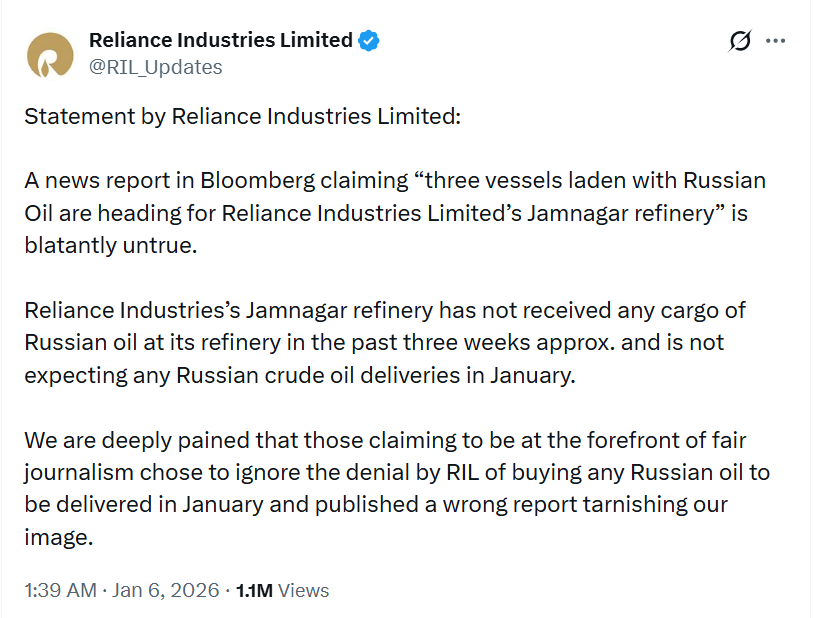Click the Views label
The image size is (820, 618).
pos(303,591)
